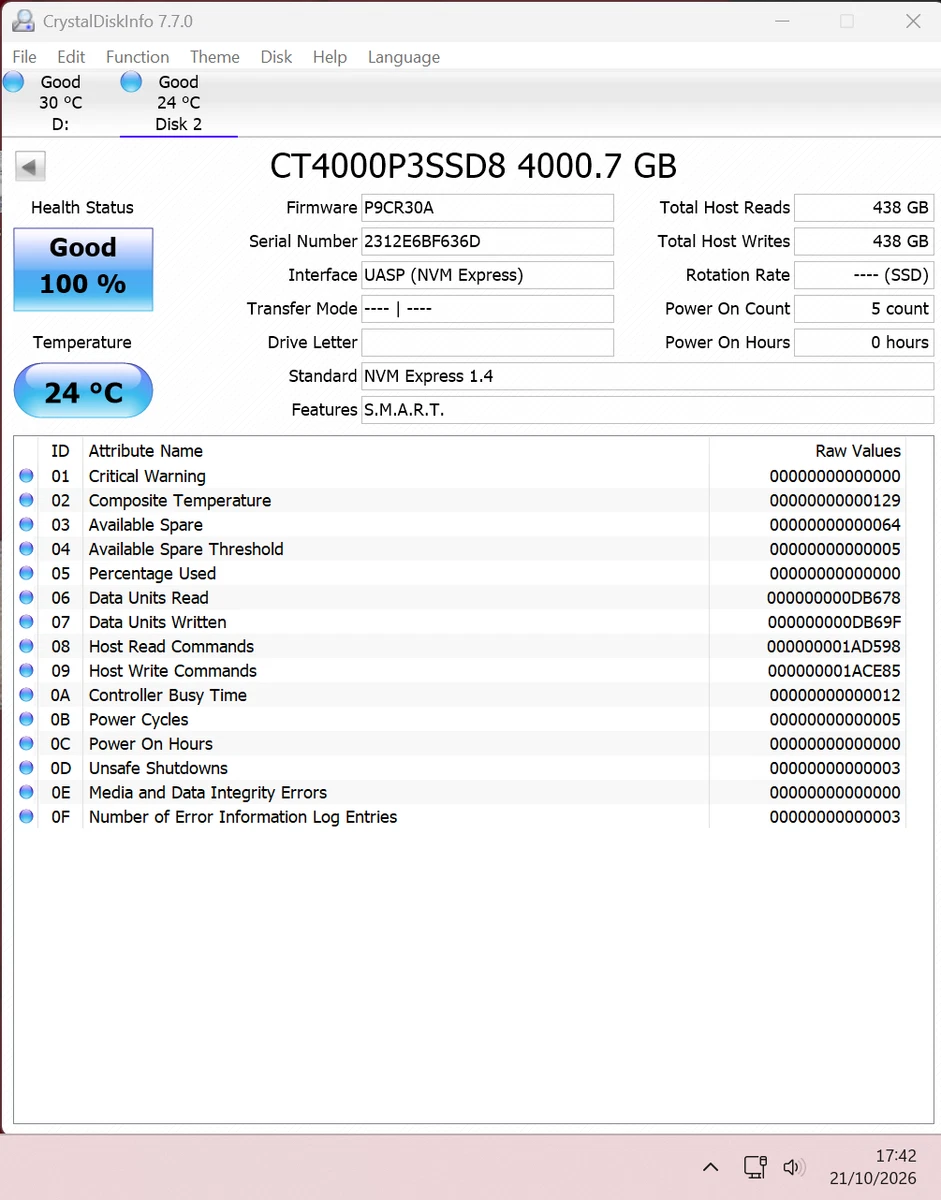Show hidden icons in the system tray

pyautogui.click(x=710, y=1167)
